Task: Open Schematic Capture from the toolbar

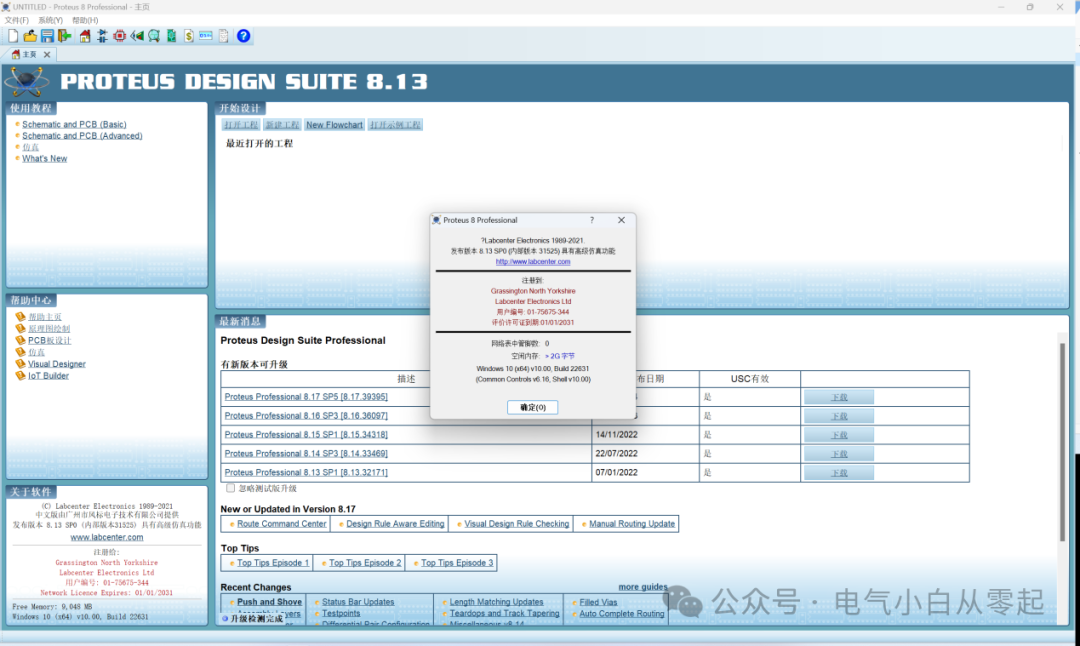Action: click(x=102, y=36)
